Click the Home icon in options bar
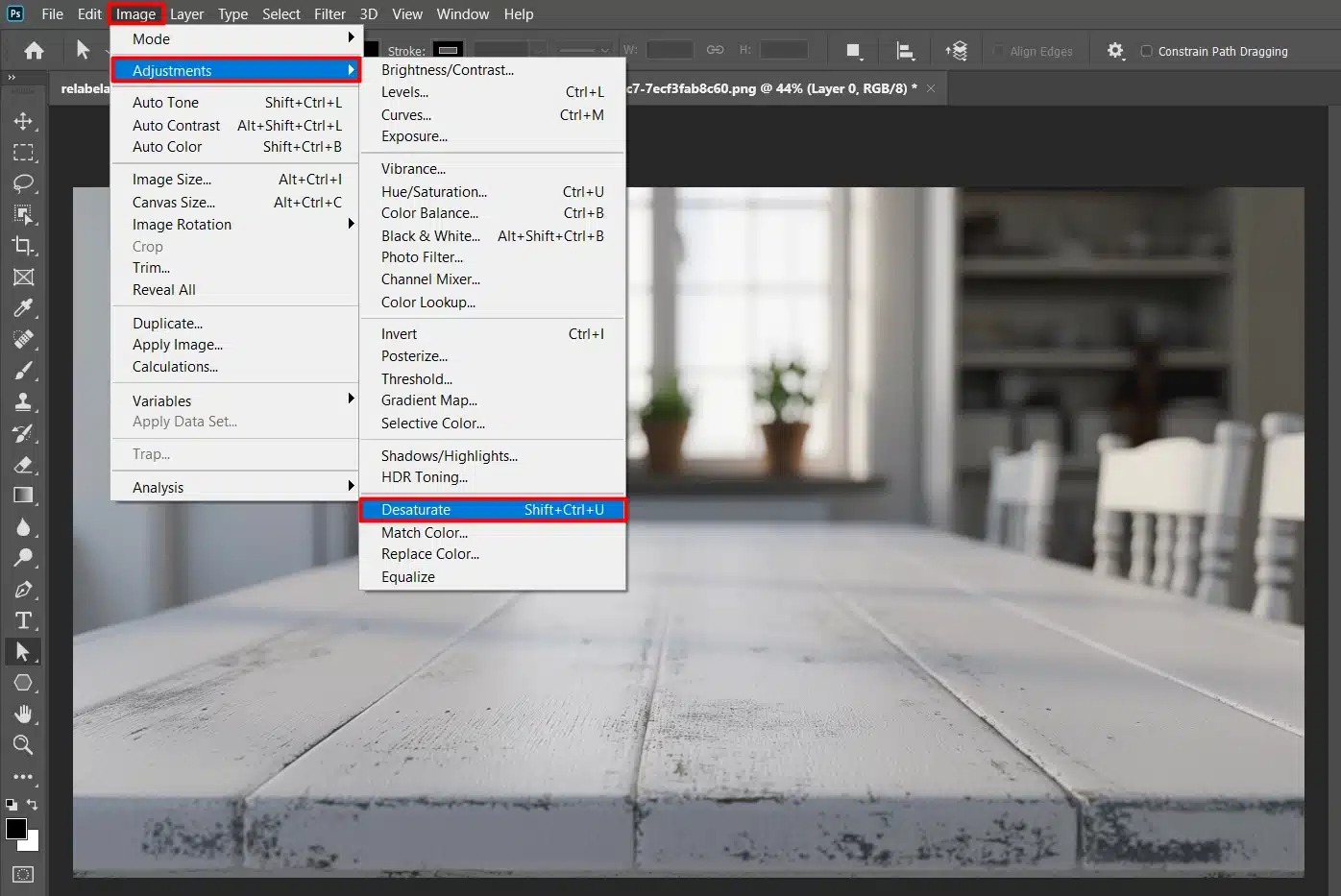 tap(34, 51)
